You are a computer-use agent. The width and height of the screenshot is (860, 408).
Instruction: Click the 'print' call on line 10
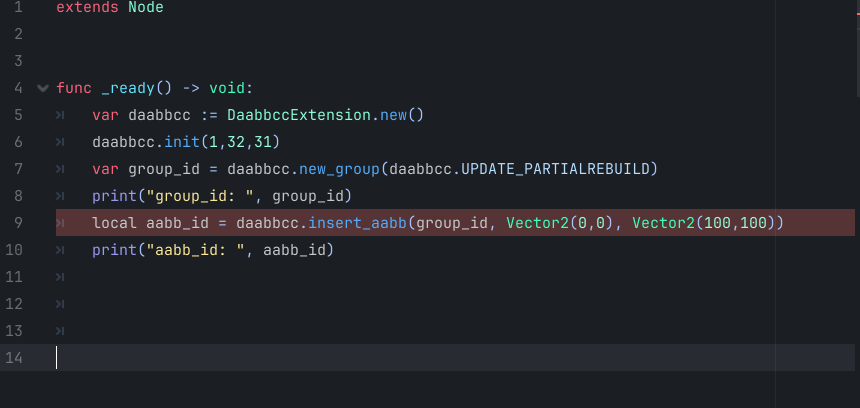114,250
